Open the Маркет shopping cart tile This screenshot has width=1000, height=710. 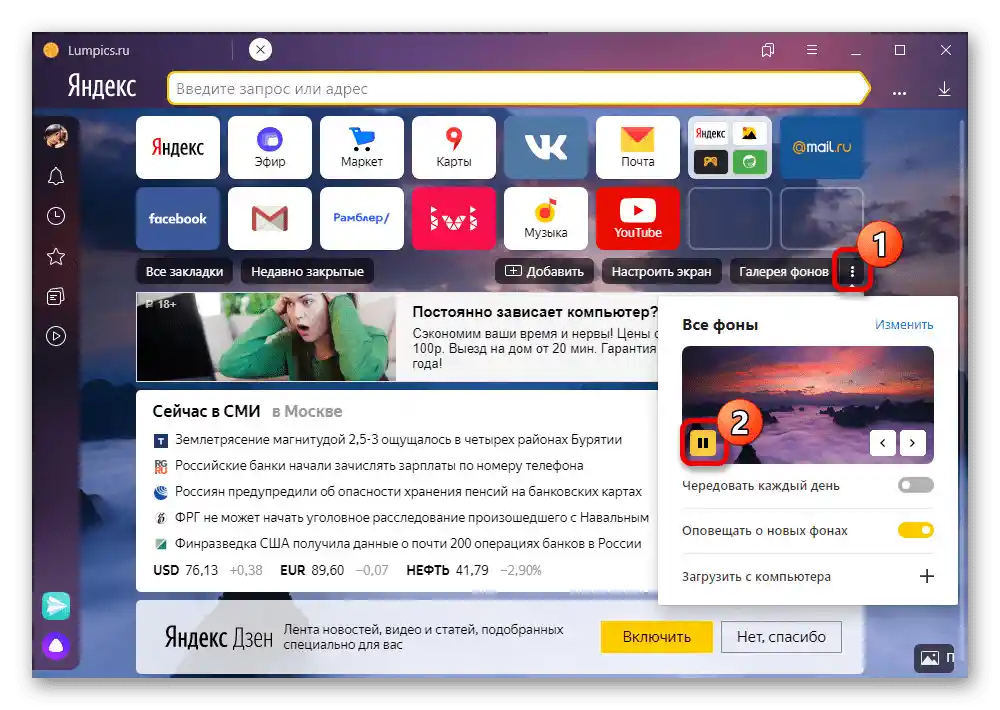click(362, 147)
